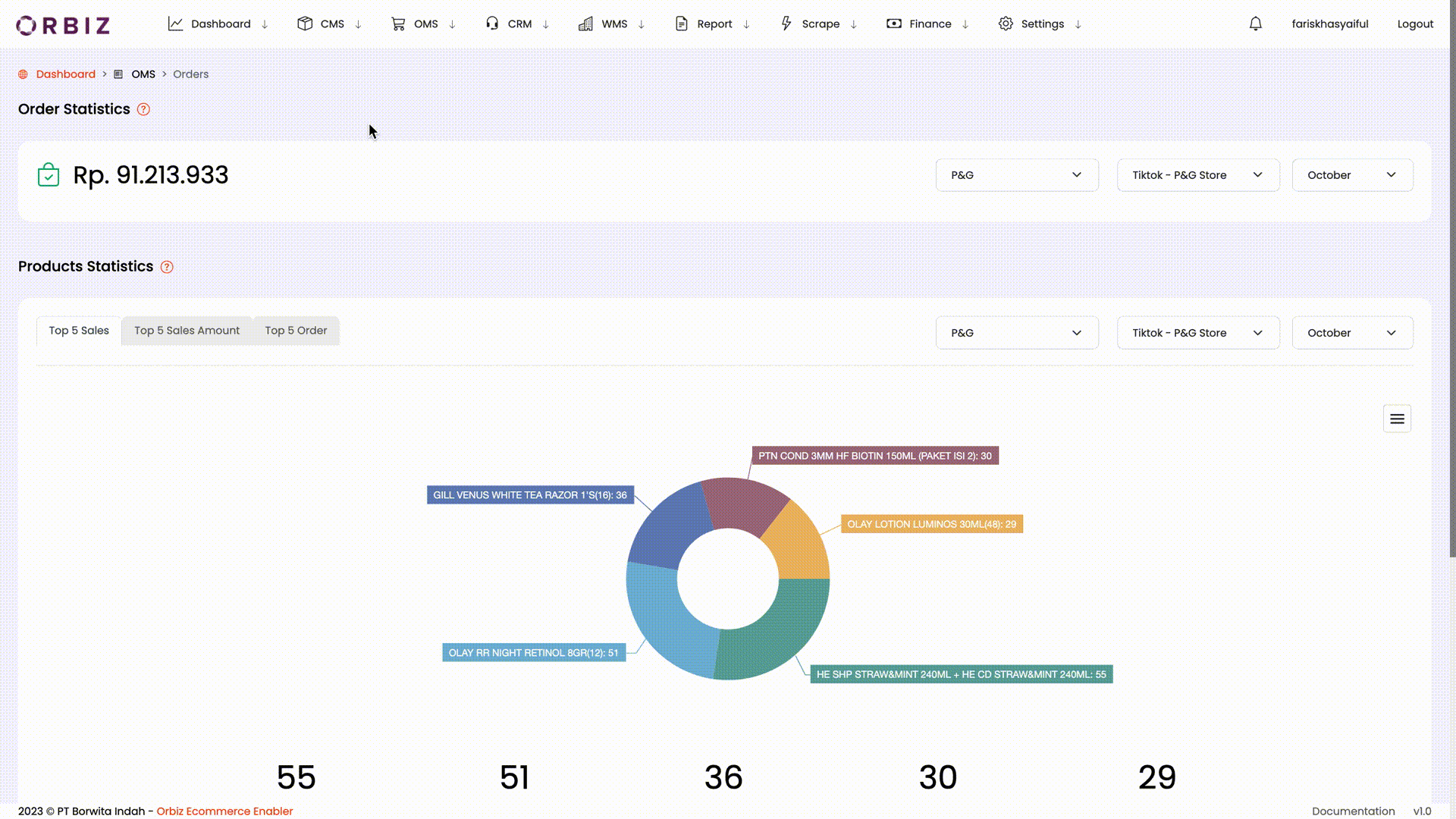Click the GILL VENUS WHITE TEA RAZOR label
The image size is (1456, 819).
(530, 495)
